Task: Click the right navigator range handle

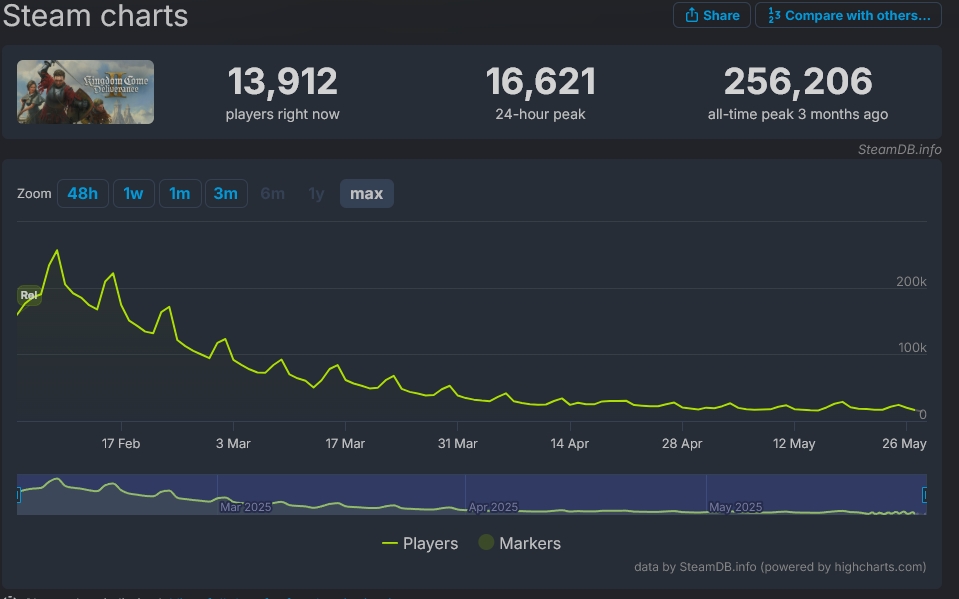Action: tap(925, 494)
